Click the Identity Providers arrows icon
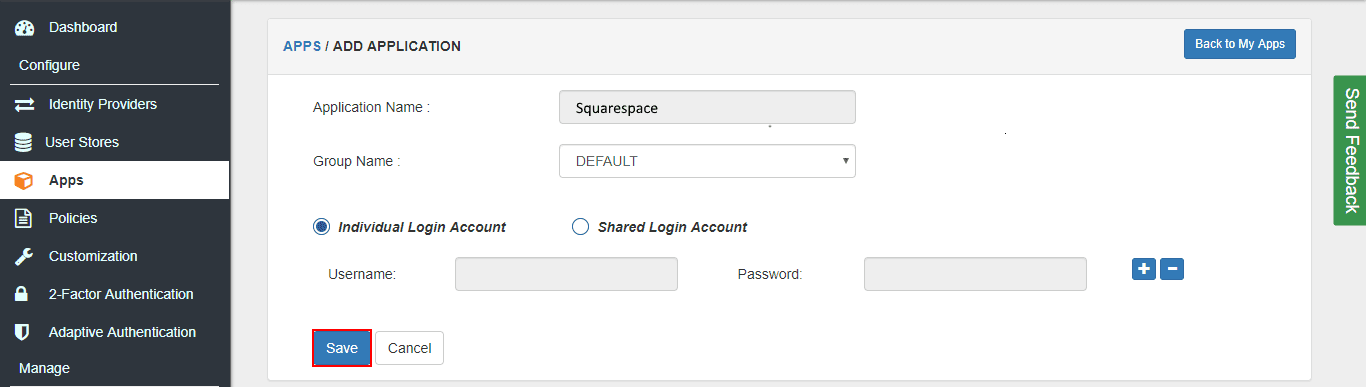Screen dimensions: 1366x387 tap(25, 104)
